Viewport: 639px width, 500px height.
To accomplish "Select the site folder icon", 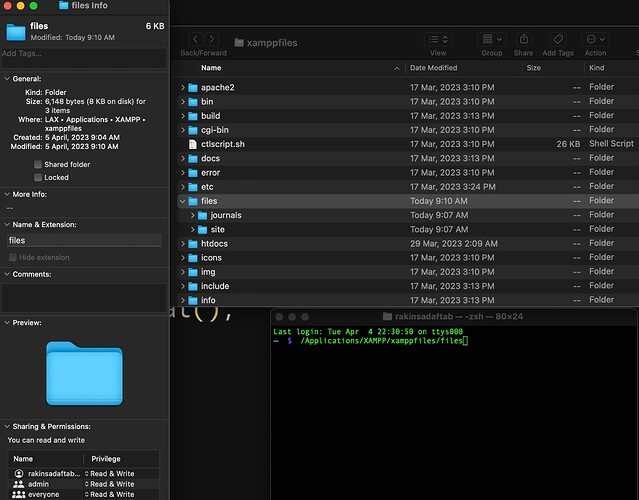I will point(203,229).
